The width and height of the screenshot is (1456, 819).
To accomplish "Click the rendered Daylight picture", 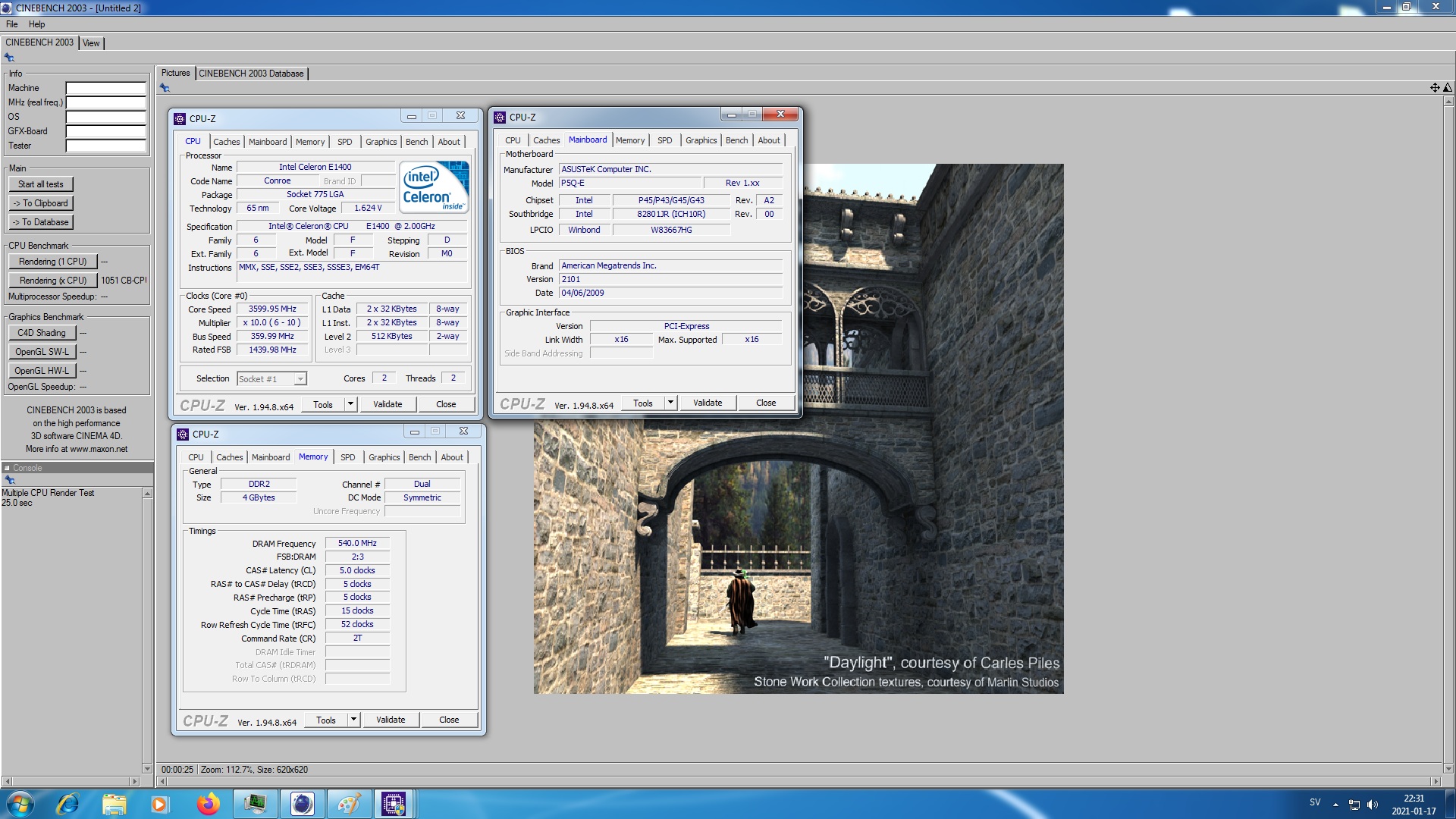I will pyautogui.click(x=798, y=428).
